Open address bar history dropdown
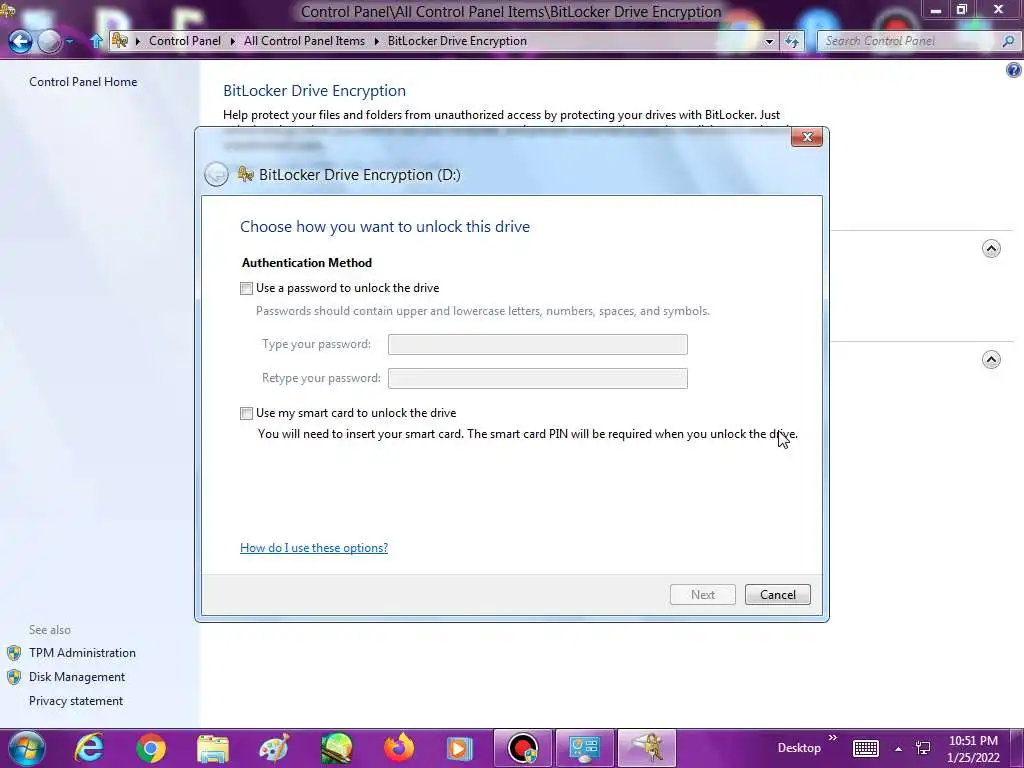Screen dimensions: 1024x768 (x=769, y=41)
